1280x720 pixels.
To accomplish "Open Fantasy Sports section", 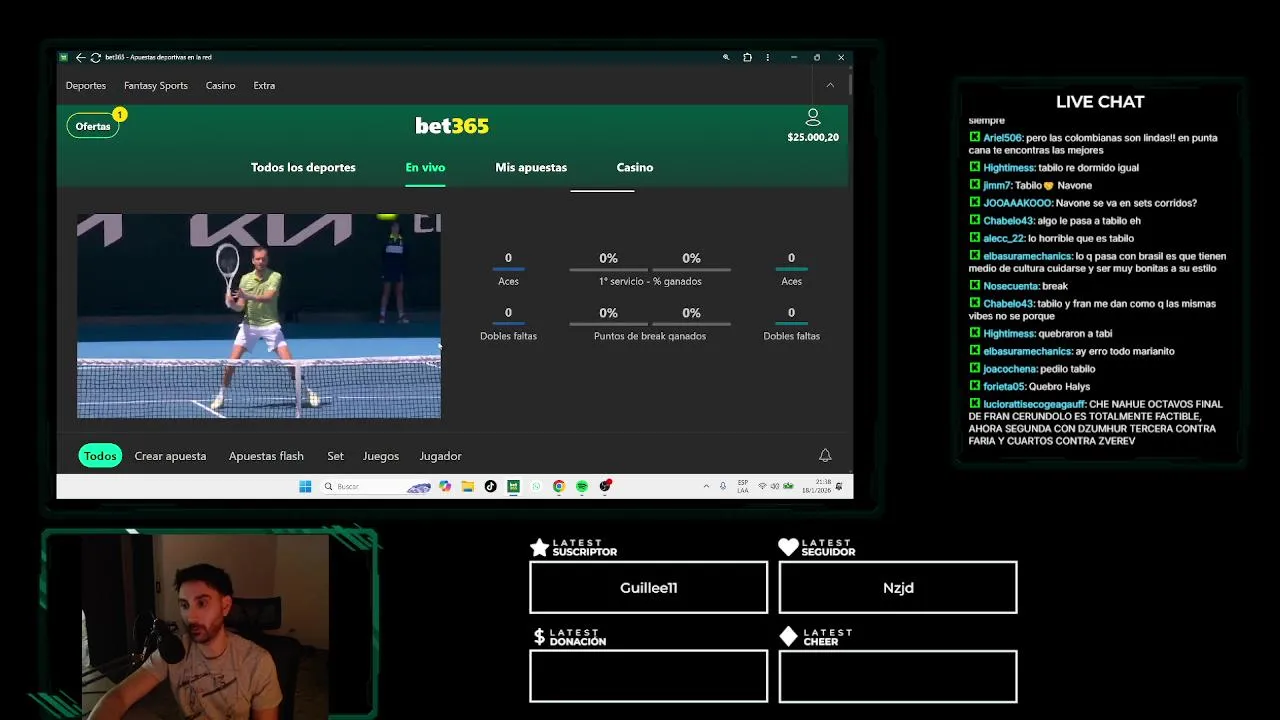I will 156,85.
